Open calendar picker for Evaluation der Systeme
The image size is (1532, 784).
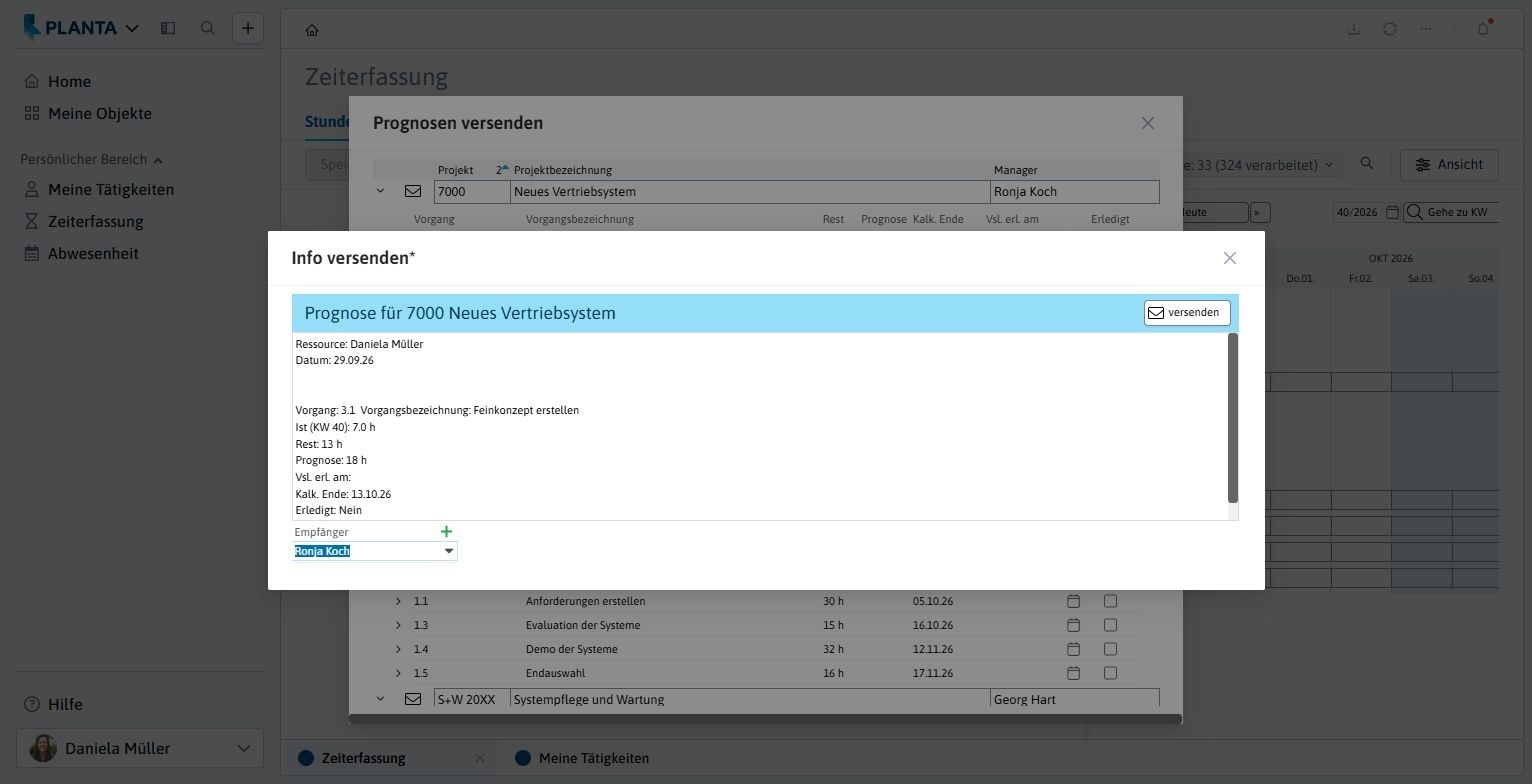[x=1073, y=625]
